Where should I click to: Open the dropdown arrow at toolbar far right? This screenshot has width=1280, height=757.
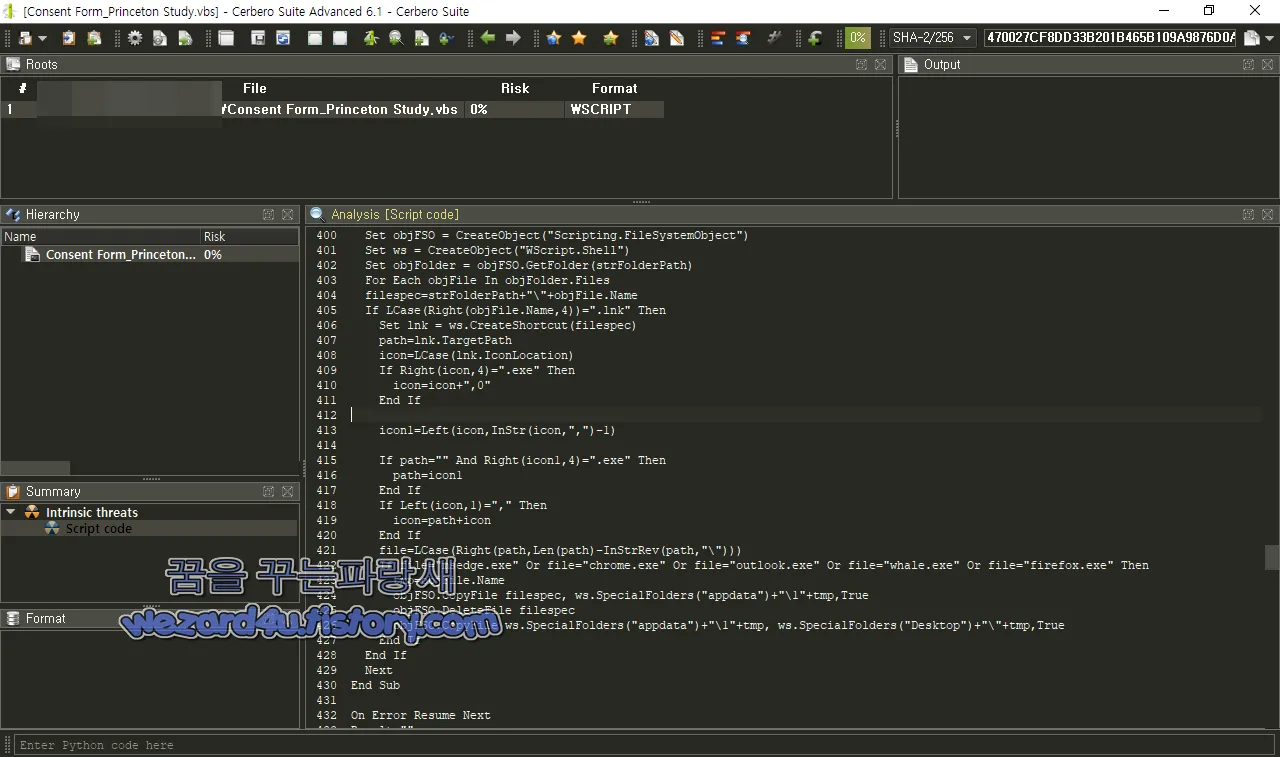1269,39
